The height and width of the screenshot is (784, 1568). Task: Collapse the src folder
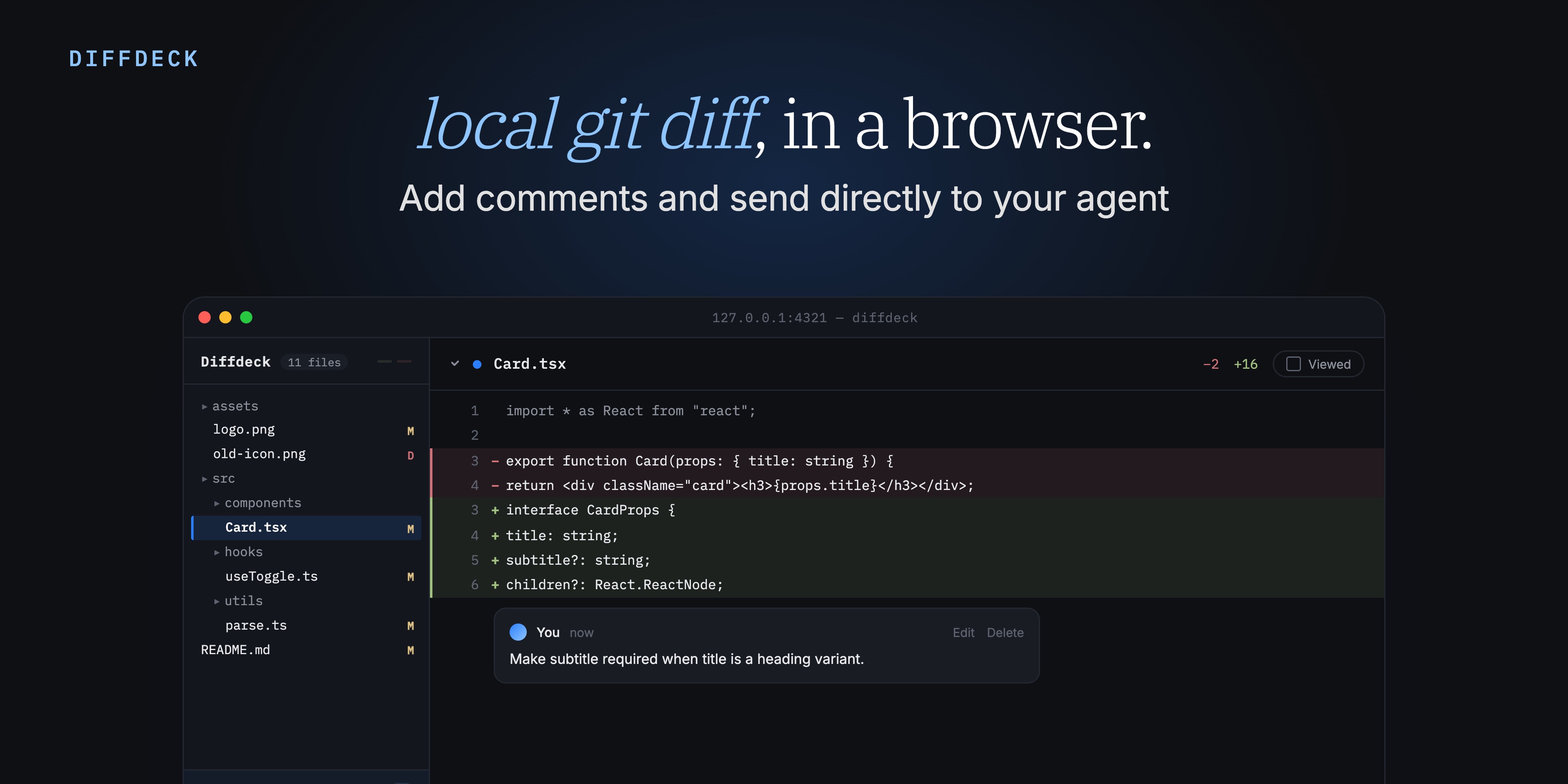click(218, 479)
